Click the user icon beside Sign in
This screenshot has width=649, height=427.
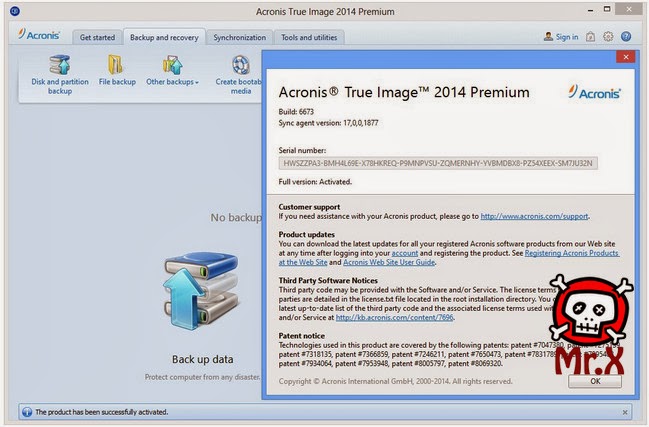(548, 36)
